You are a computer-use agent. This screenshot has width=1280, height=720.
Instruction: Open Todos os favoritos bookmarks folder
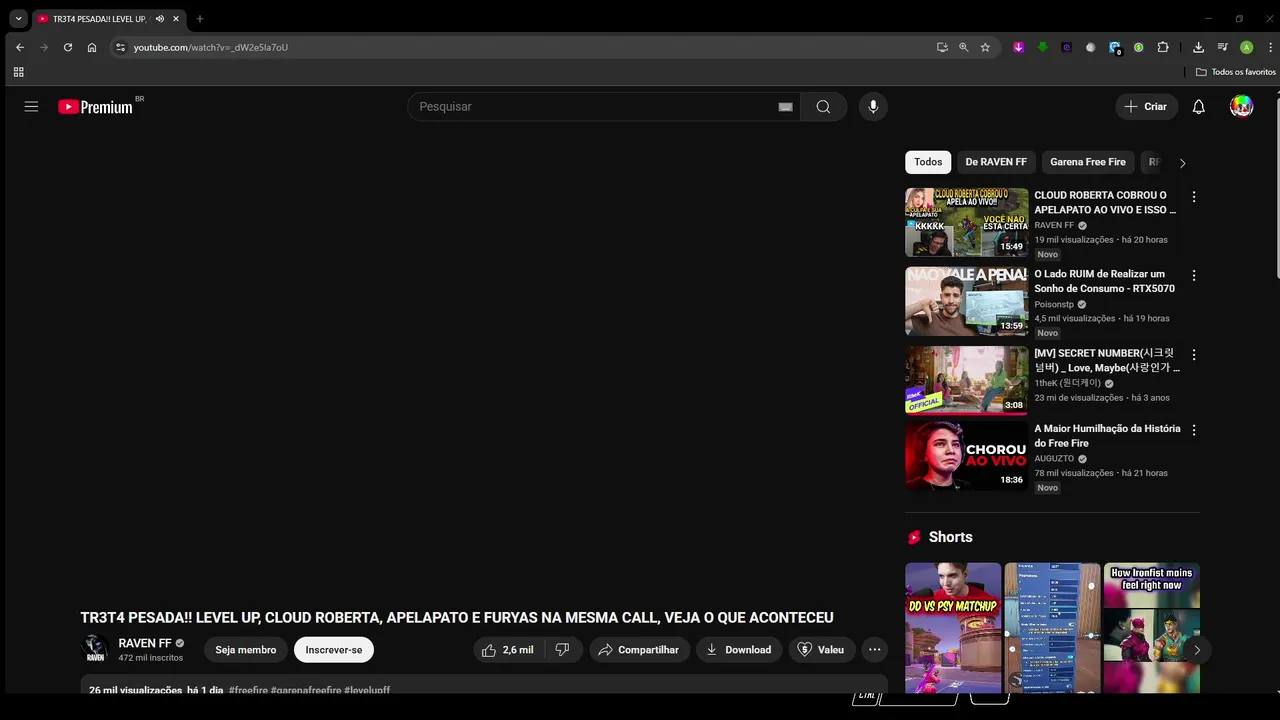pyautogui.click(x=1236, y=72)
